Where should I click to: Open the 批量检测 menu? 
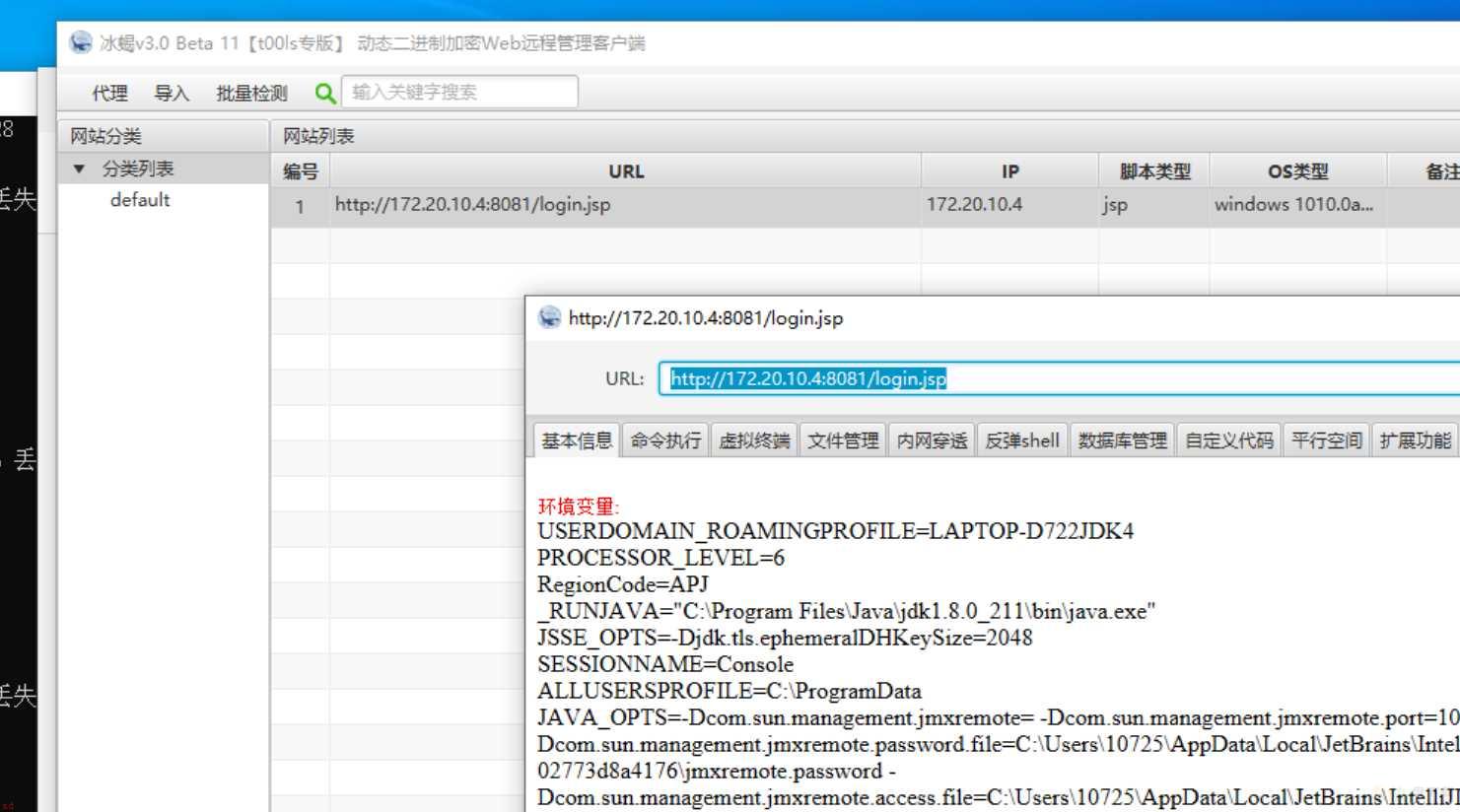tap(251, 93)
